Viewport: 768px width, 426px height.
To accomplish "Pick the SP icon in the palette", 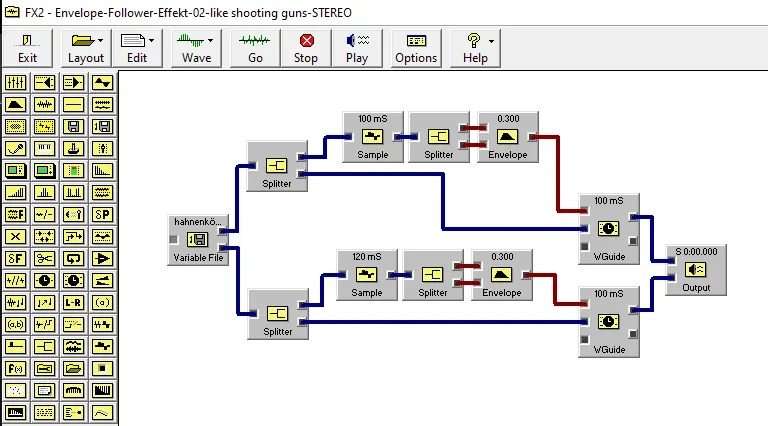I will [102, 214].
